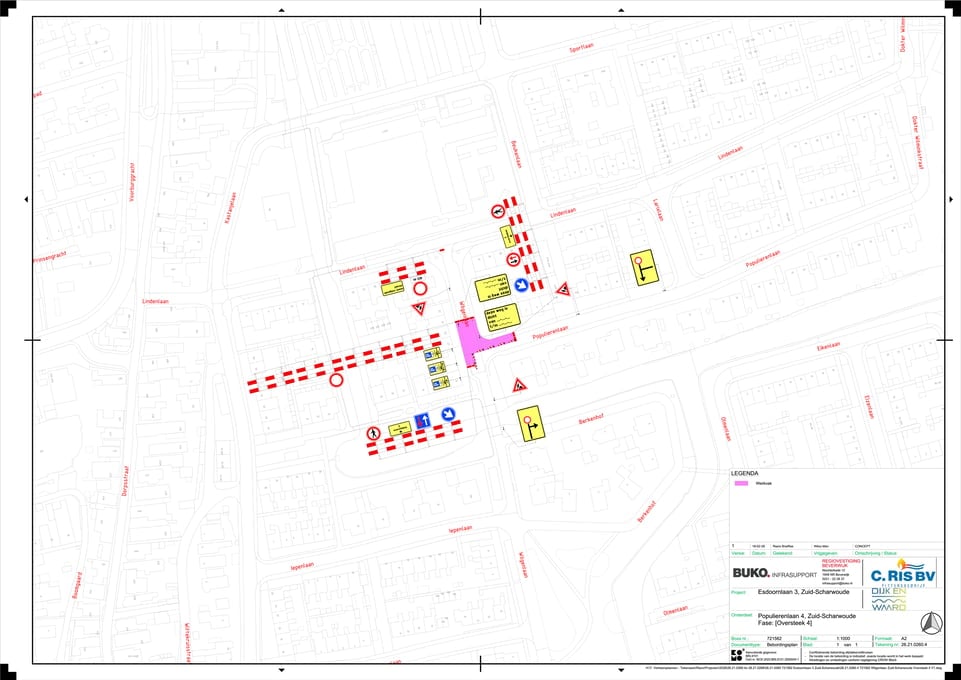The height and width of the screenshot is (680, 961).
Task: Select the small yellow sign under Lindenlaan barrier
Action: [392, 288]
